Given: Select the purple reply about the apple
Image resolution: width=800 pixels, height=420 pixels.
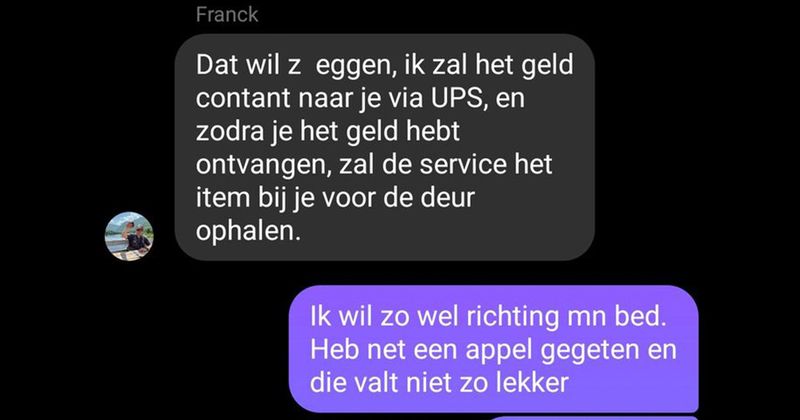Looking at the screenshot, I should point(493,349).
